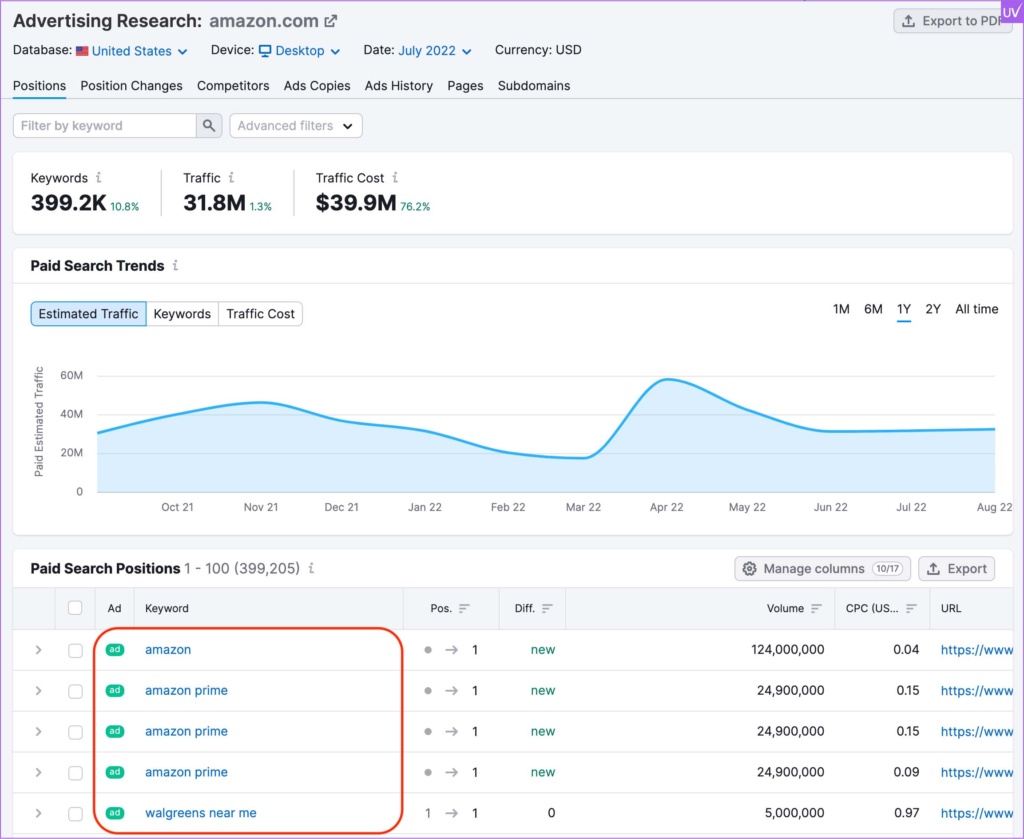Click the search magnifier icon in keyword filter
Screen dimensions: 1024x839
tap(209, 126)
